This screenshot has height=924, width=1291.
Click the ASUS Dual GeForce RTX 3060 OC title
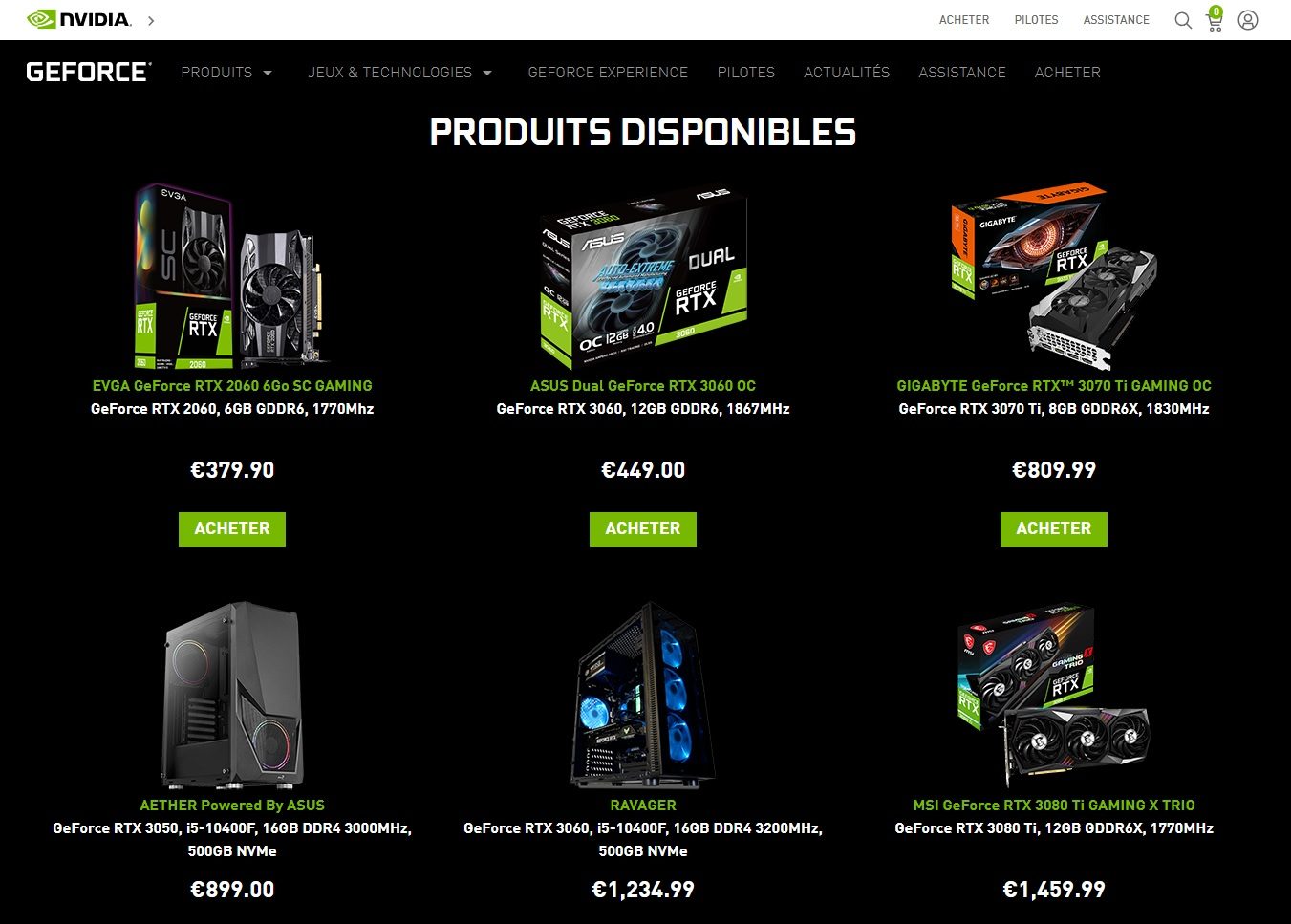[643, 386]
